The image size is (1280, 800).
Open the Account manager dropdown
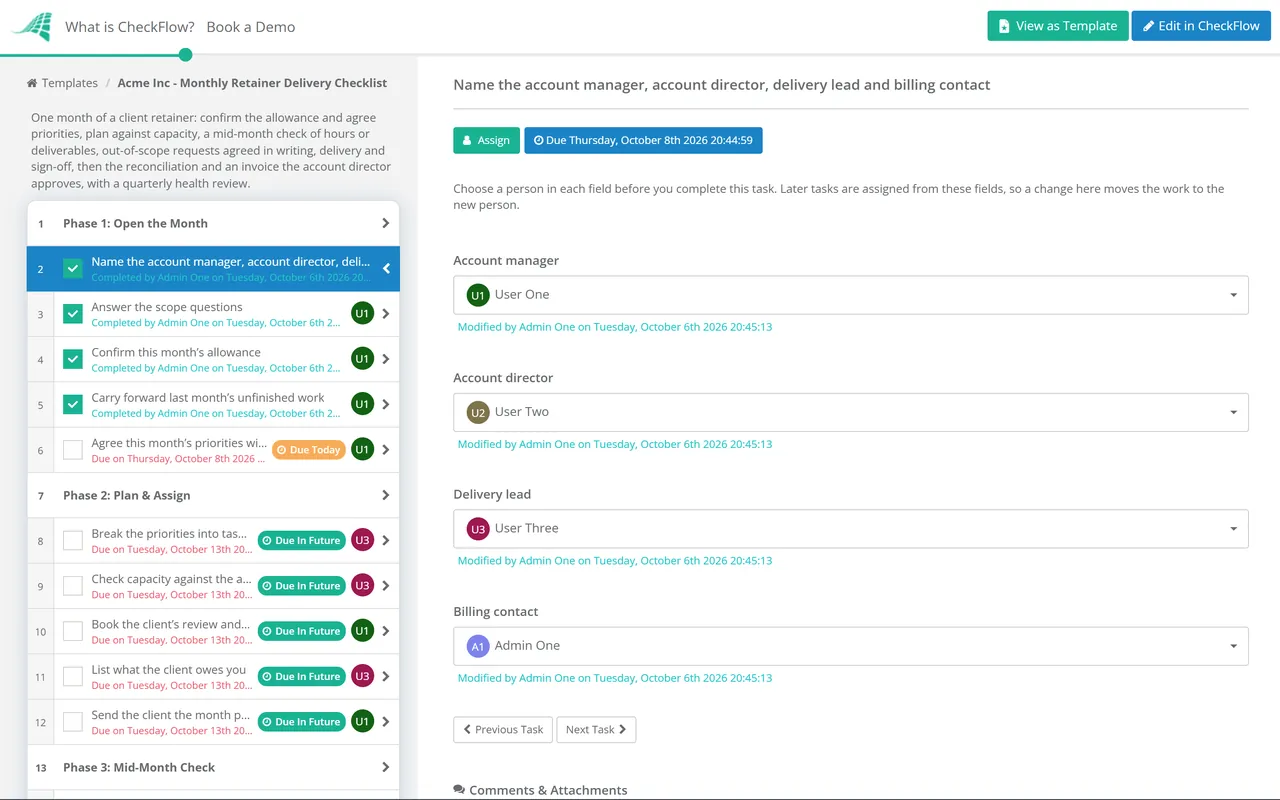click(851, 295)
